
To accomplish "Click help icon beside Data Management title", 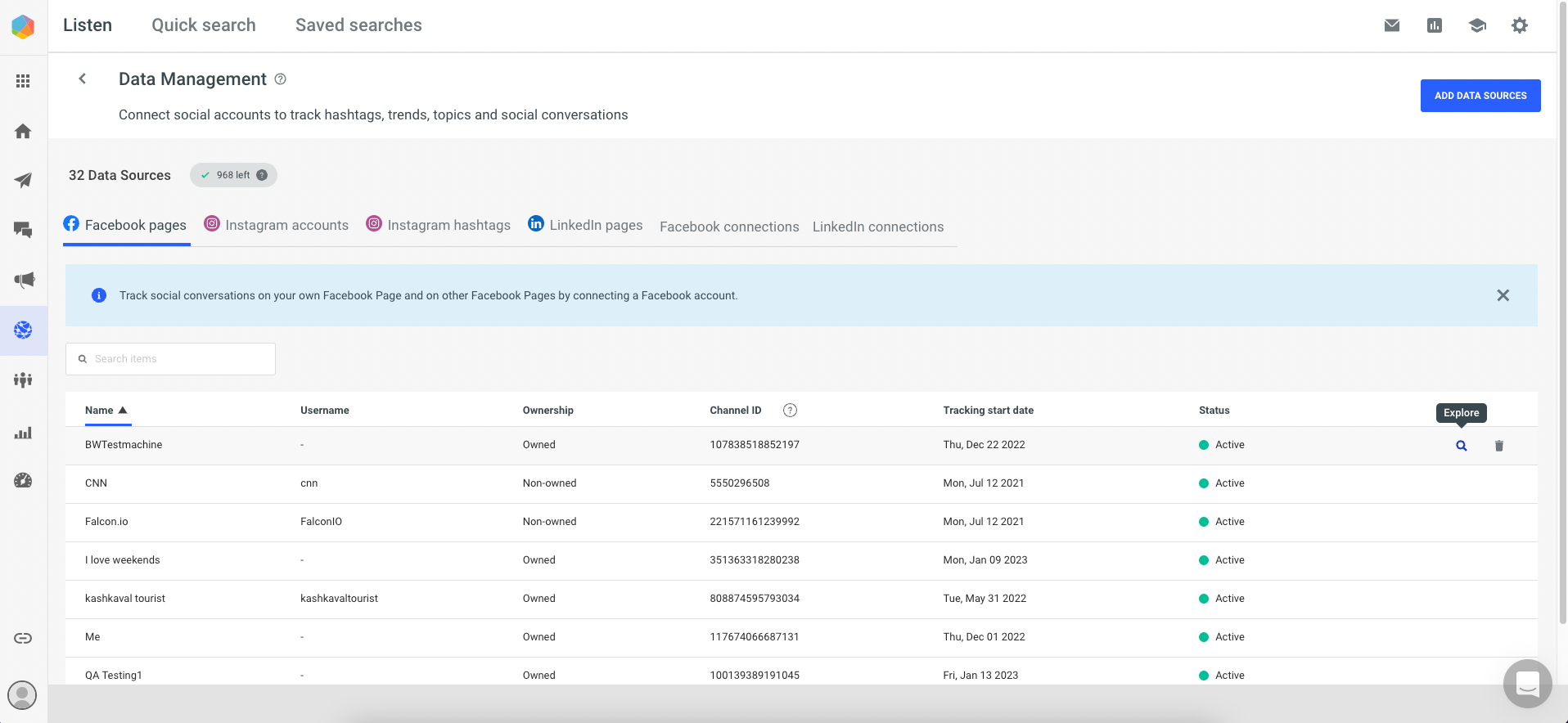I will (280, 79).
